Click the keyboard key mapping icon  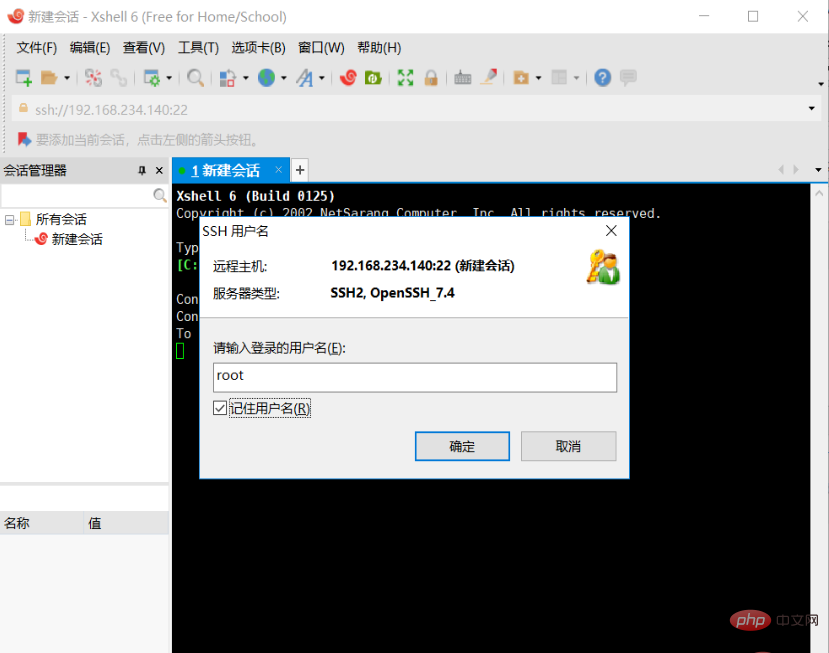tap(463, 78)
